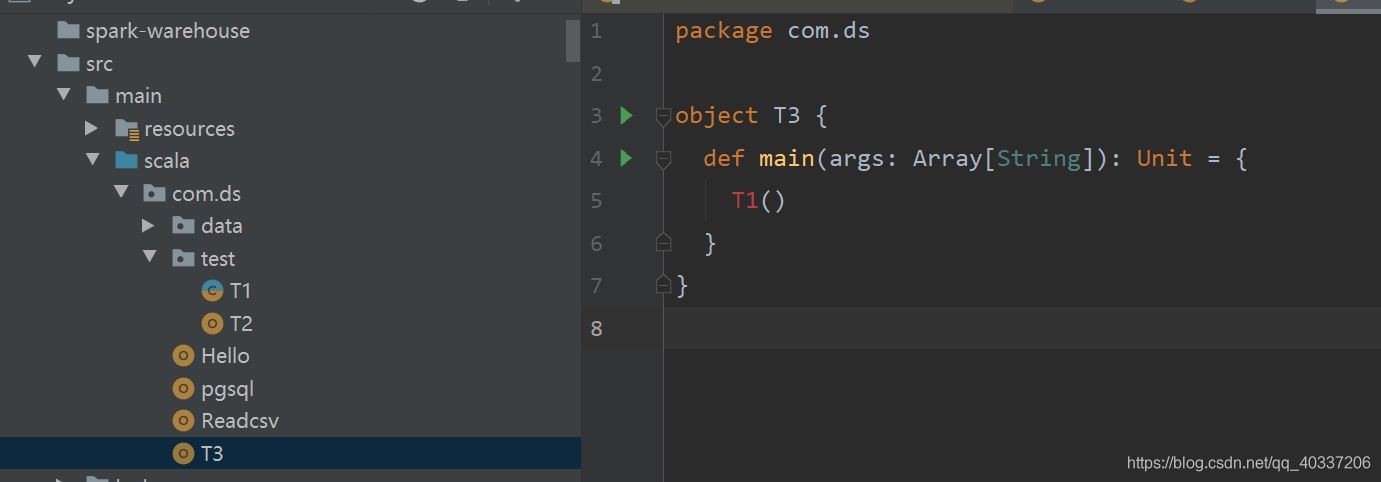Collapse the src folder arrow

(x=35, y=63)
